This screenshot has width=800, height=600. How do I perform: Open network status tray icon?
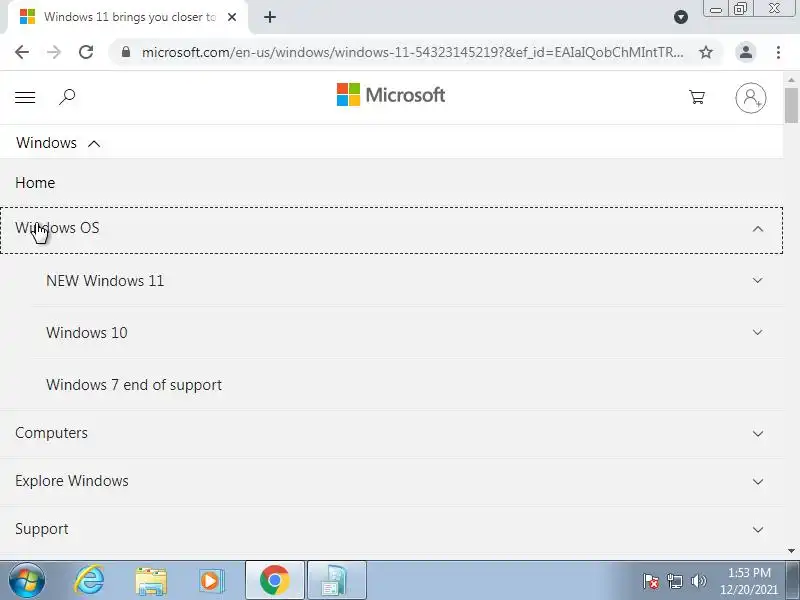coord(674,581)
